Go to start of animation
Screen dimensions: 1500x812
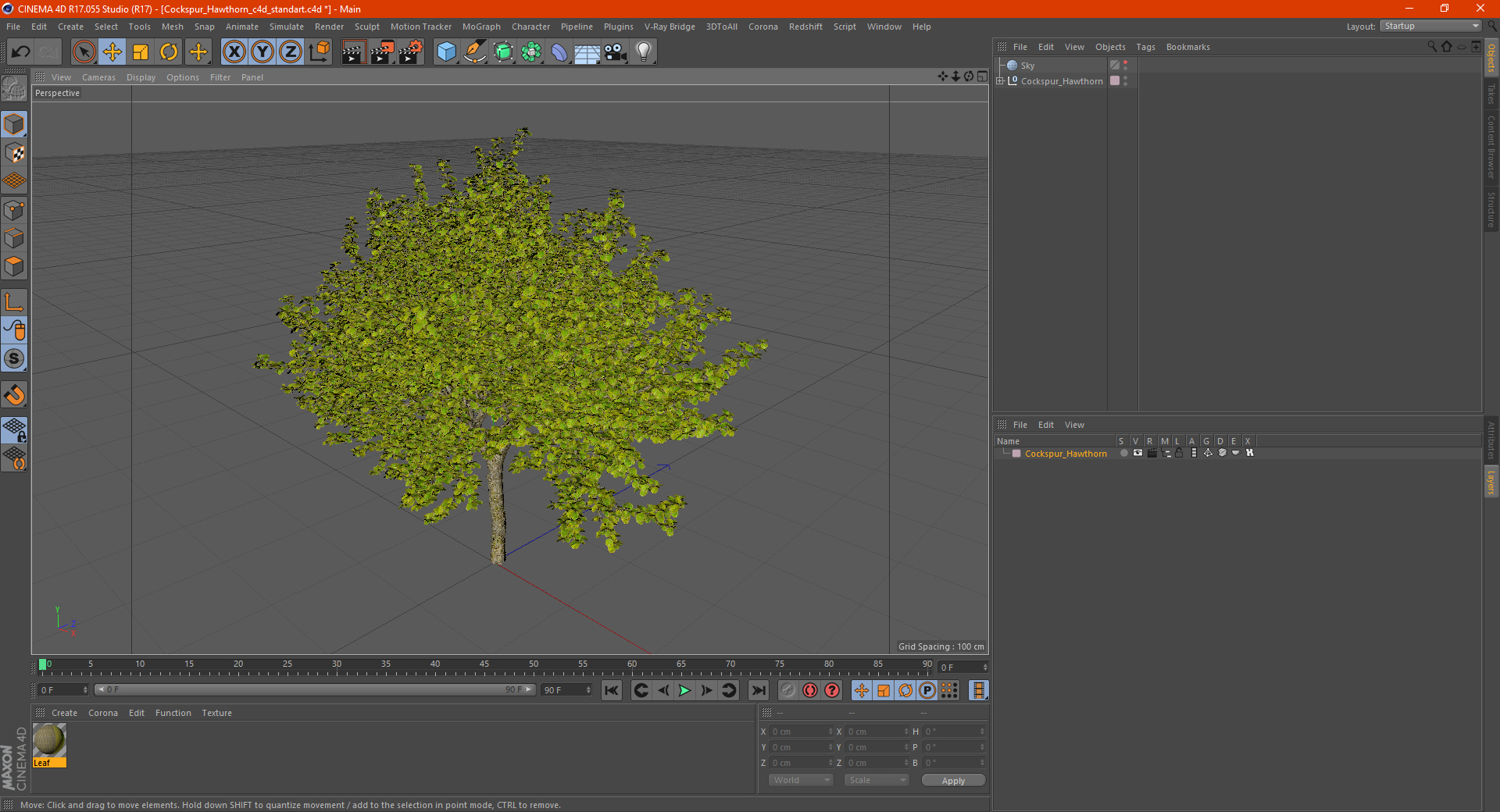tap(612, 690)
